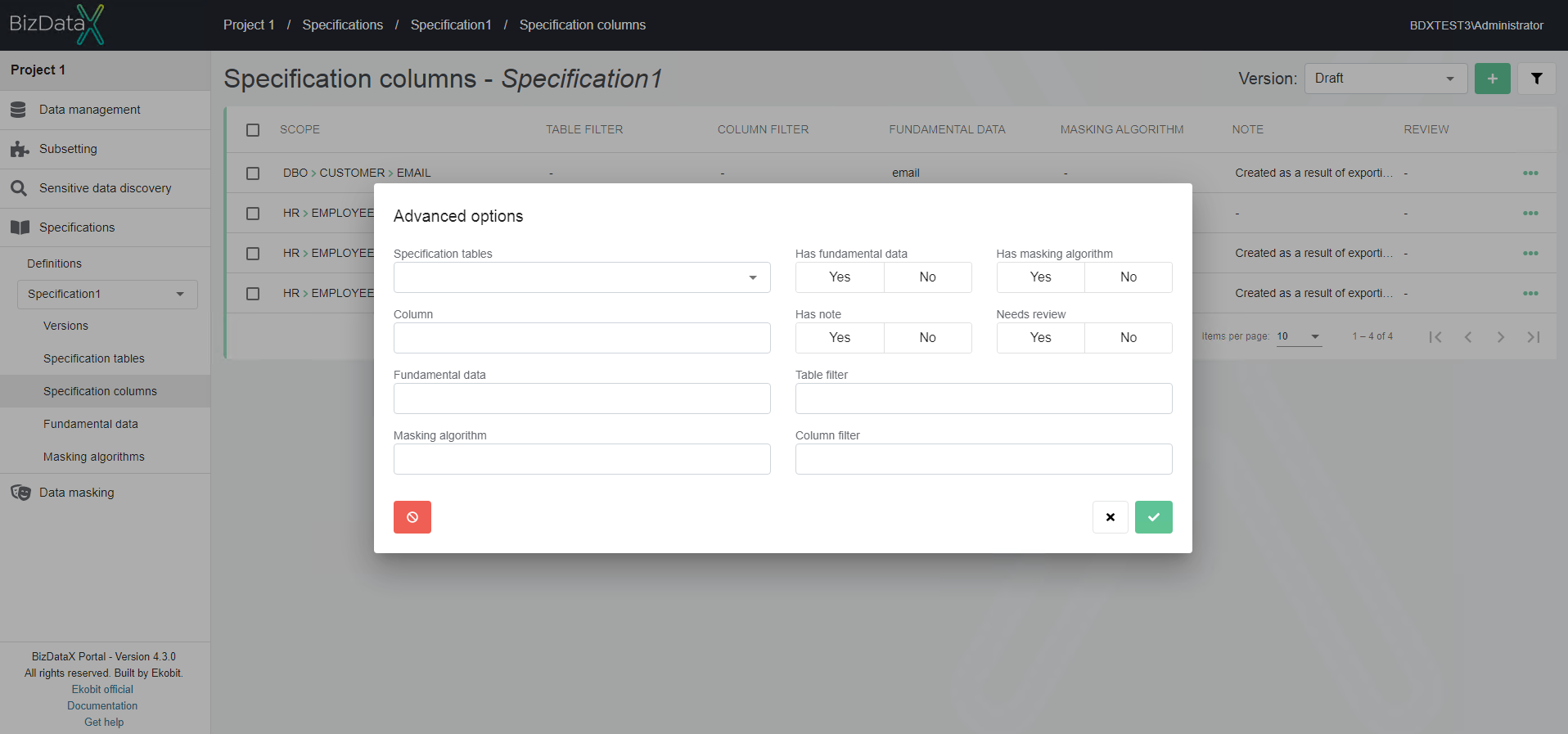Screen dimensions: 1568x734
Task: Cancel Advanced options with the X button
Action: tap(1111, 517)
